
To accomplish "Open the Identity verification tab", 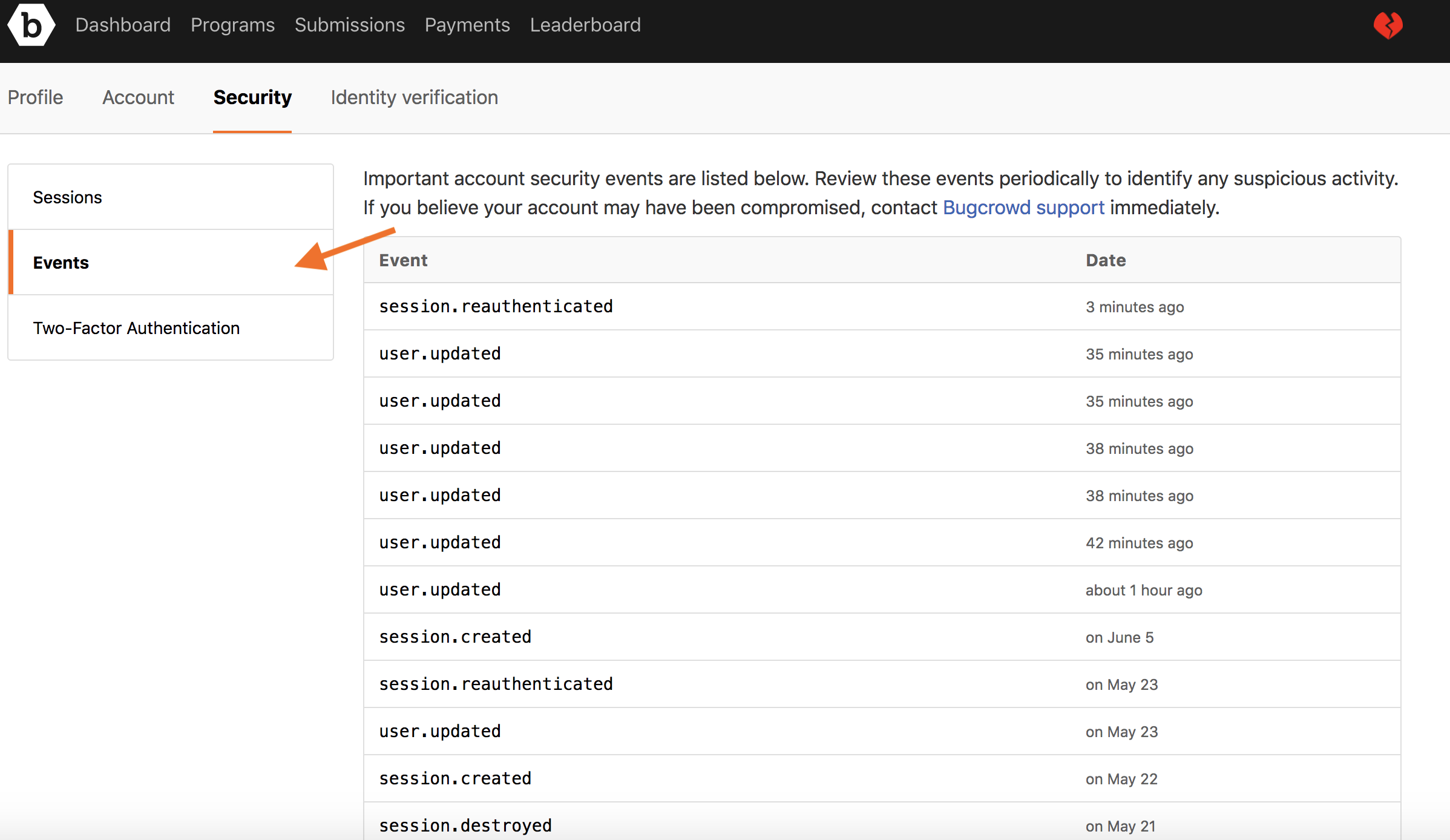I will pyautogui.click(x=414, y=97).
